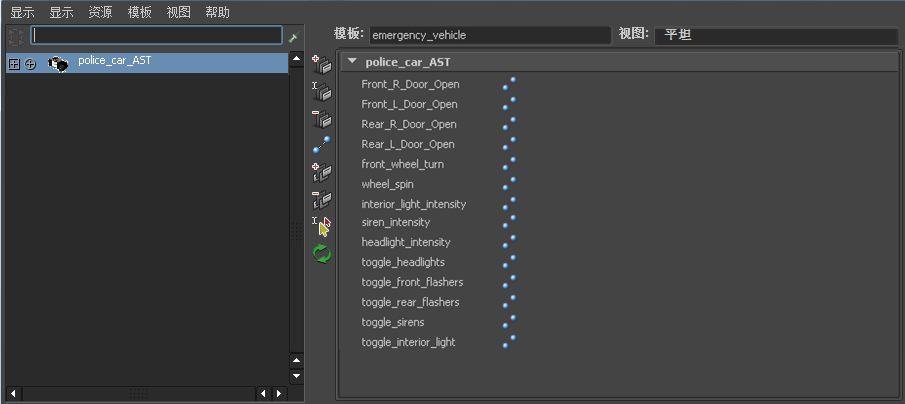Select the headlight_intensity attribute
The width and height of the screenshot is (905, 404).
tap(406, 242)
